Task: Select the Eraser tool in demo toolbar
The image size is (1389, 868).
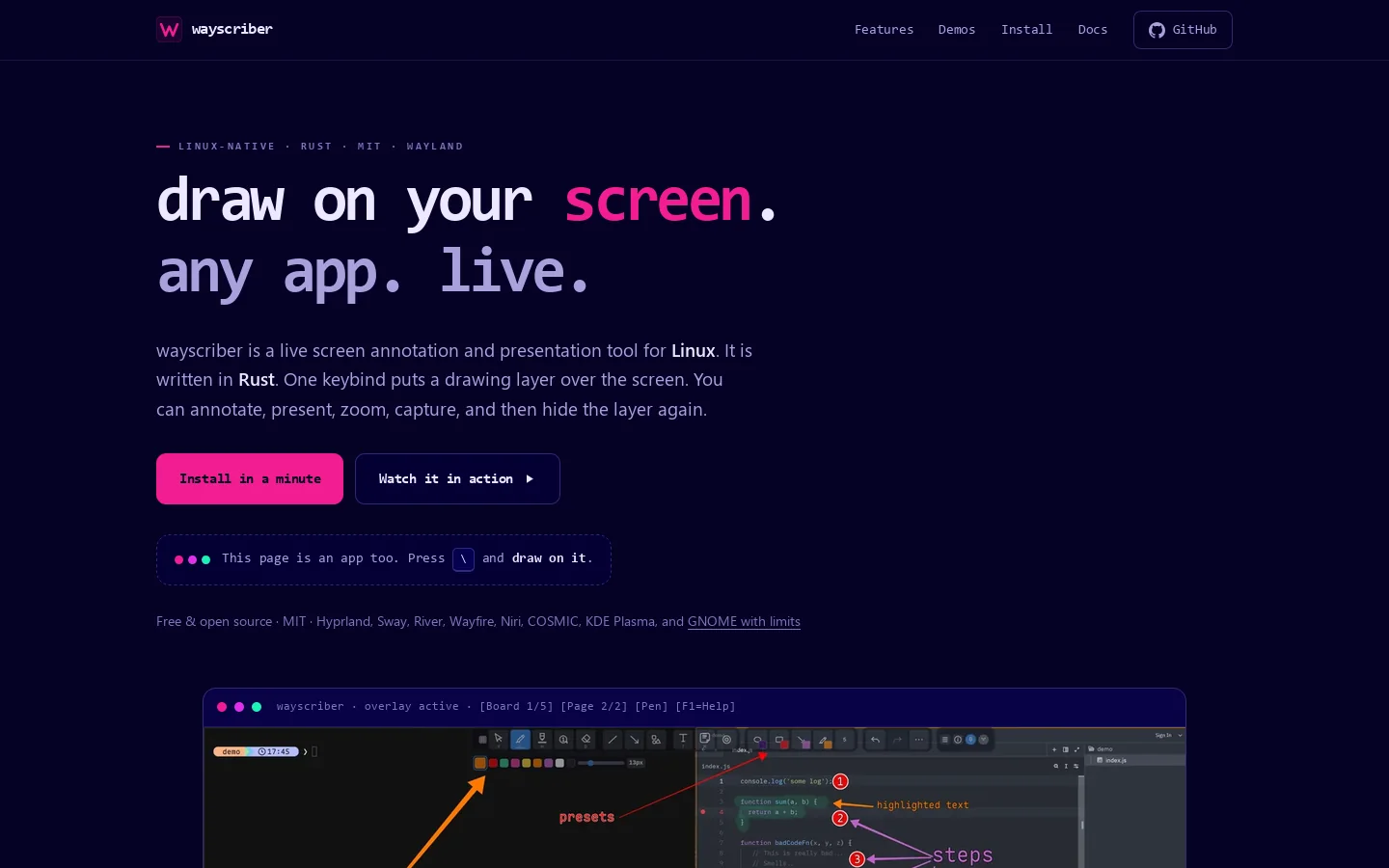Action: [586, 739]
